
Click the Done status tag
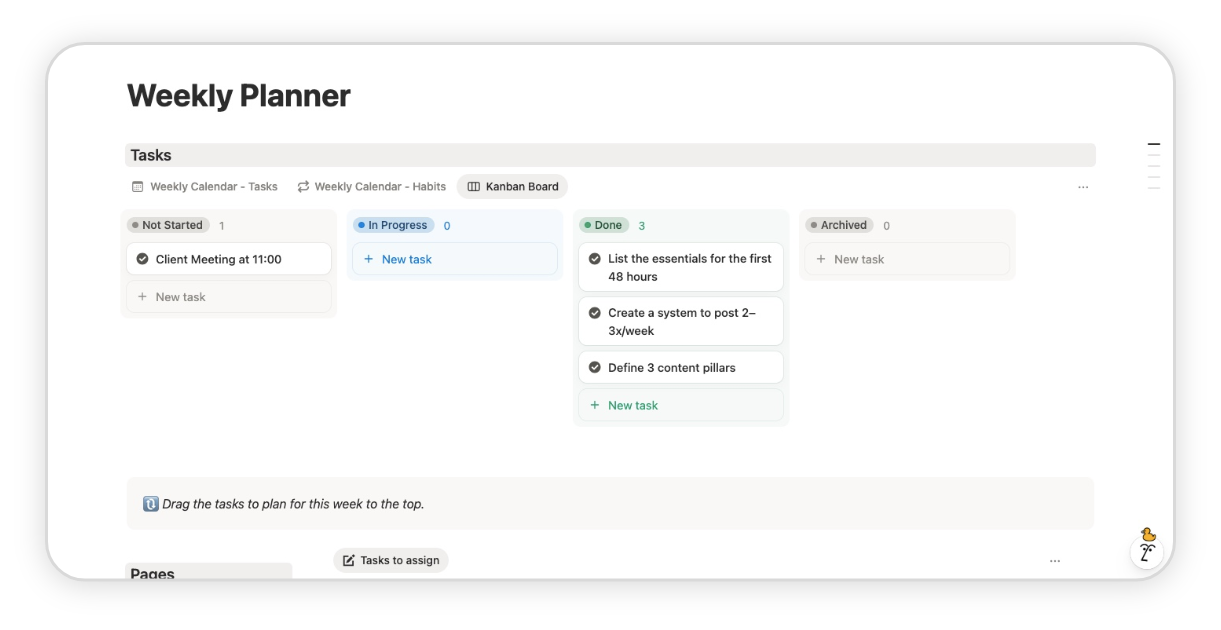click(605, 225)
